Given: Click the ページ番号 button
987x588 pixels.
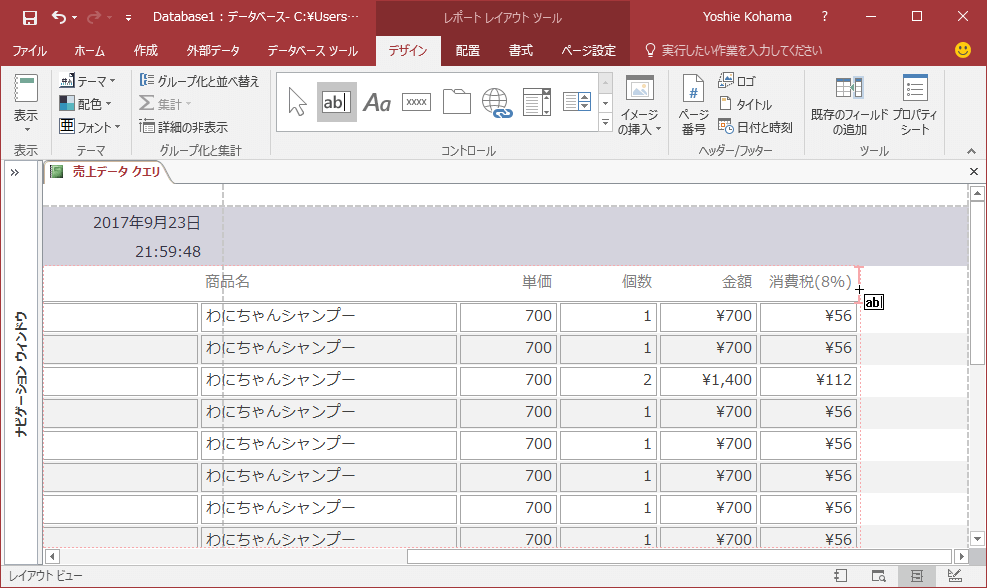Looking at the screenshot, I should point(693,105).
